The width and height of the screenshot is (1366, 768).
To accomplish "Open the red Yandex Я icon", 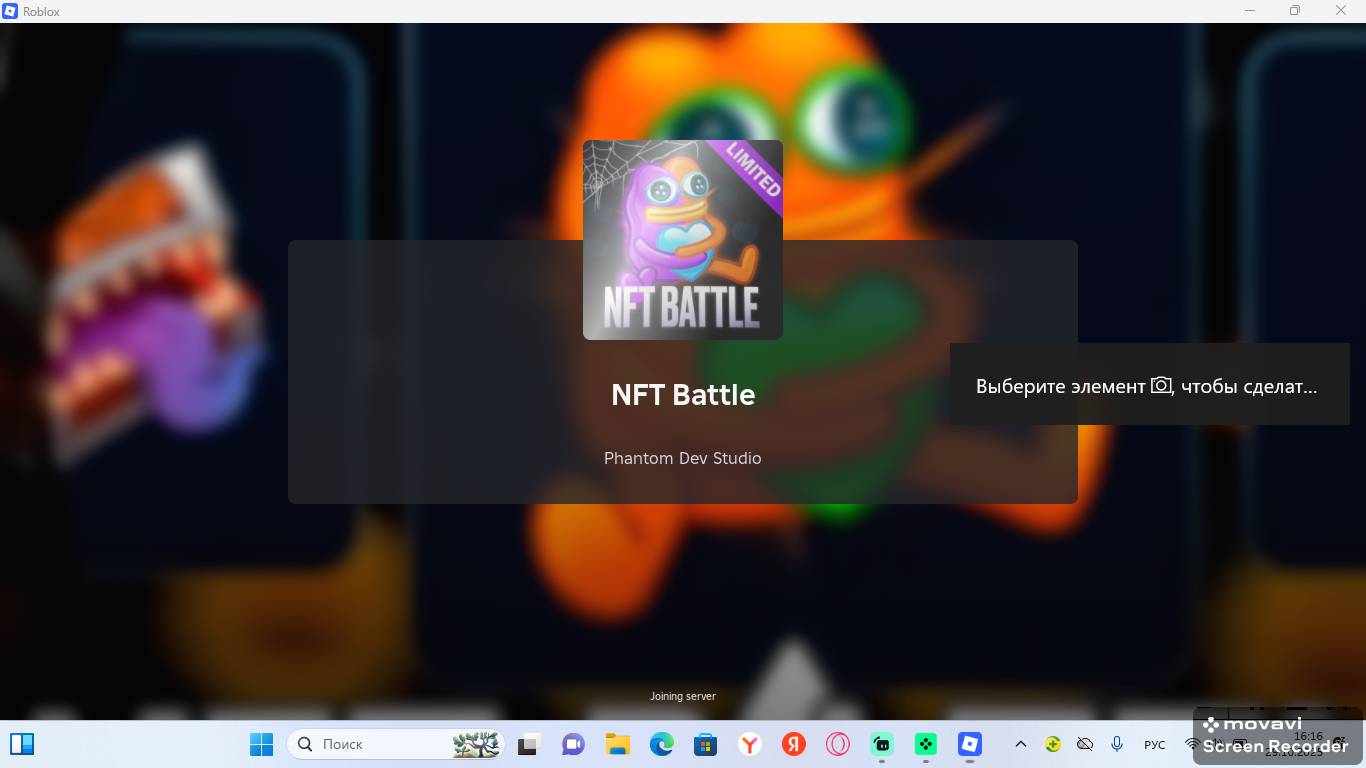I will click(793, 744).
